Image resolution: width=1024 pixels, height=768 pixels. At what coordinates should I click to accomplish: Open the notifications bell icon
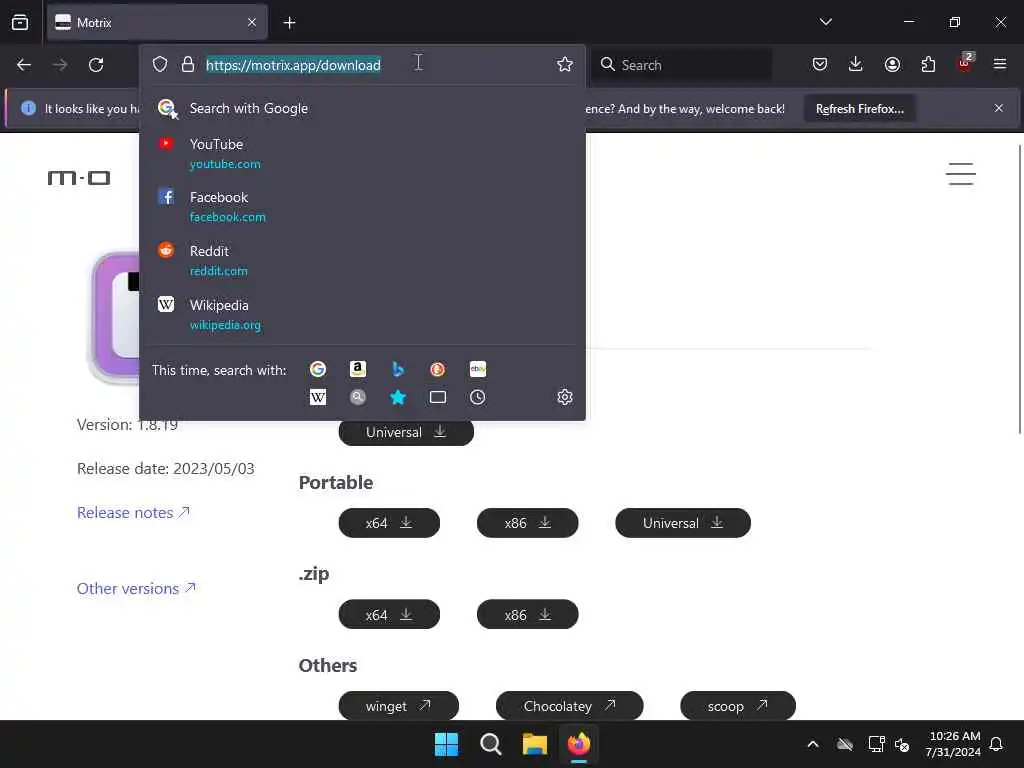pyautogui.click(x=997, y=744)
